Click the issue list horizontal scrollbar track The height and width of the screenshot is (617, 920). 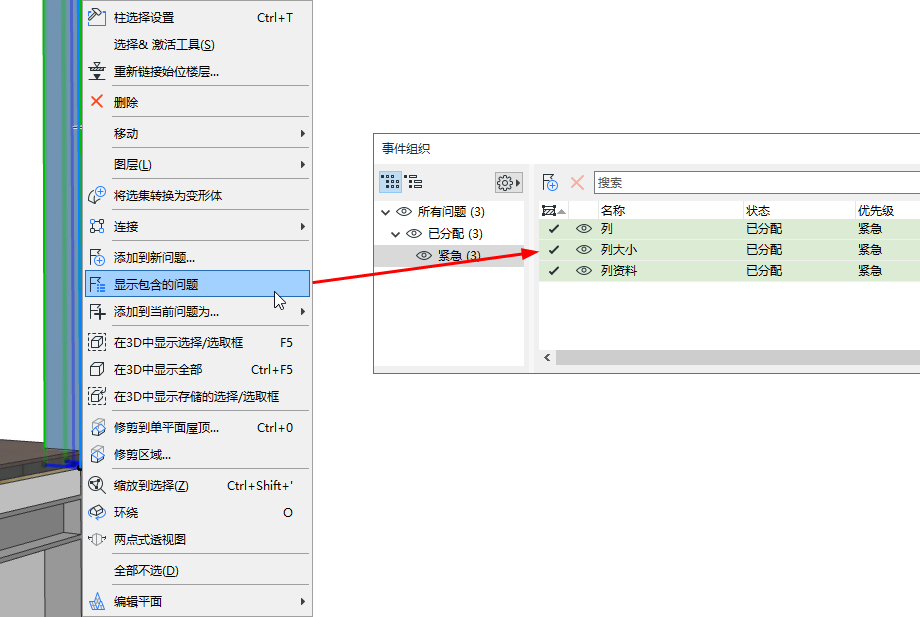coord(738,357)
